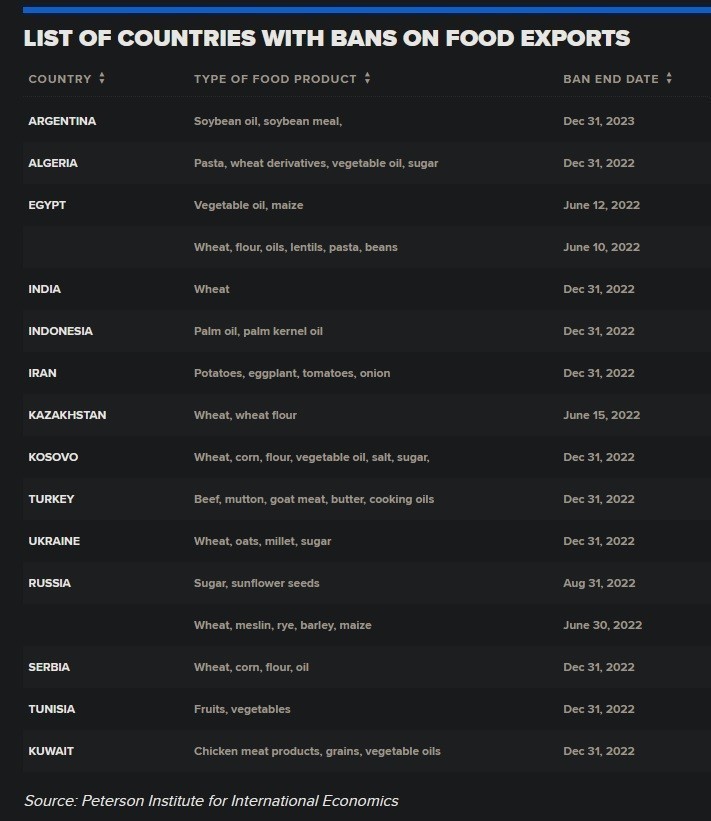Select Egypt in the country column
The width and height of the screenshot is (711, 821).
[x=47, y=205]
